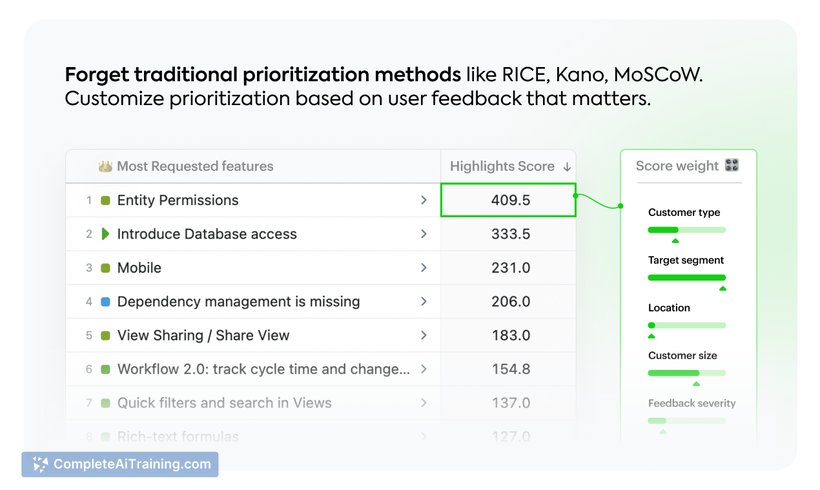Screen dimensions: 820x490
Task: Click the crown icon beside Most Requested features
Action: pyautogui.click(x=105, y=166)
